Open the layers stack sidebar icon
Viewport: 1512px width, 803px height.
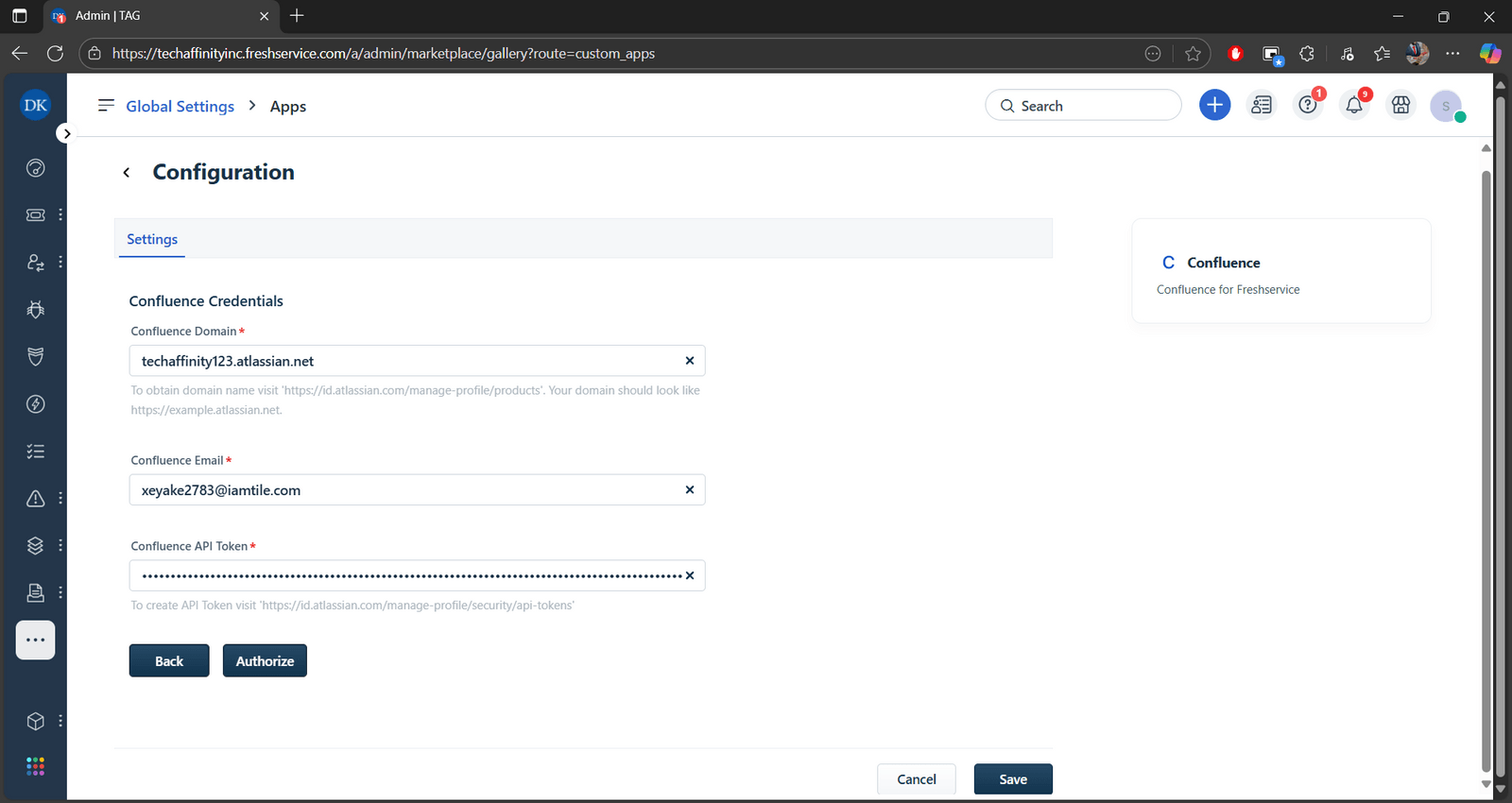36,546
